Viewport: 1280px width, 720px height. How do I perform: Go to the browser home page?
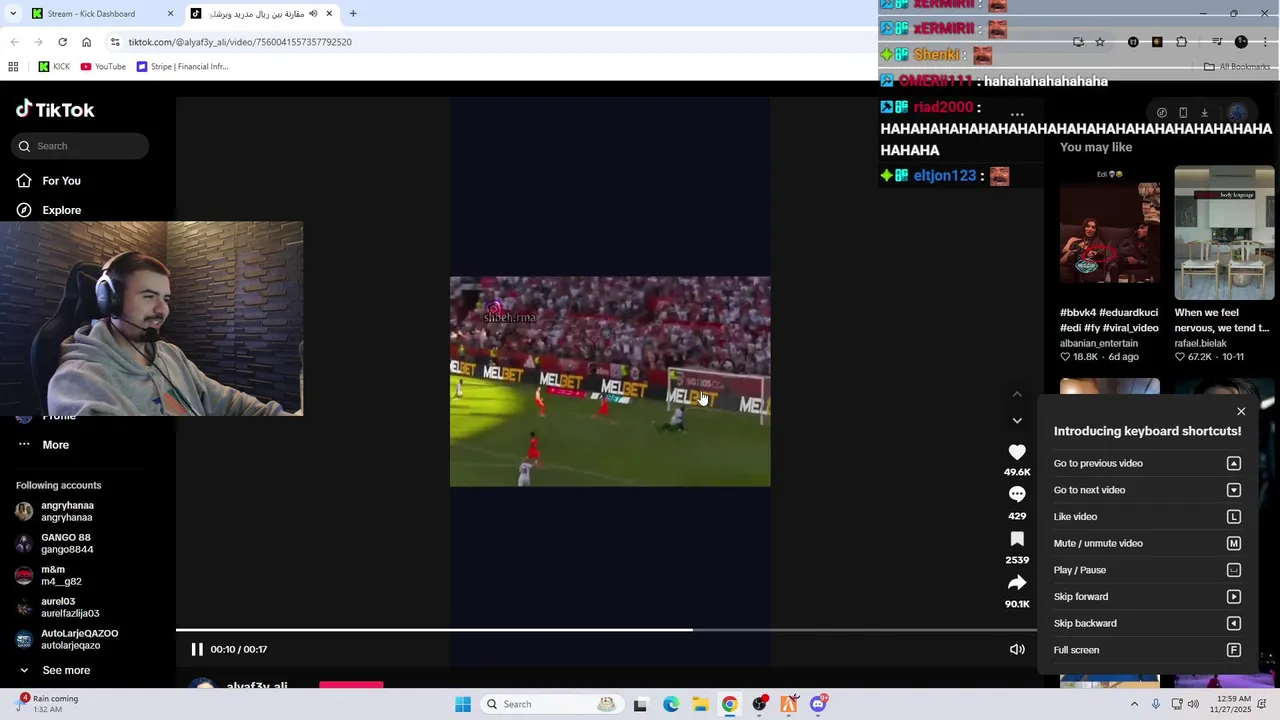[x=86, y=42]
